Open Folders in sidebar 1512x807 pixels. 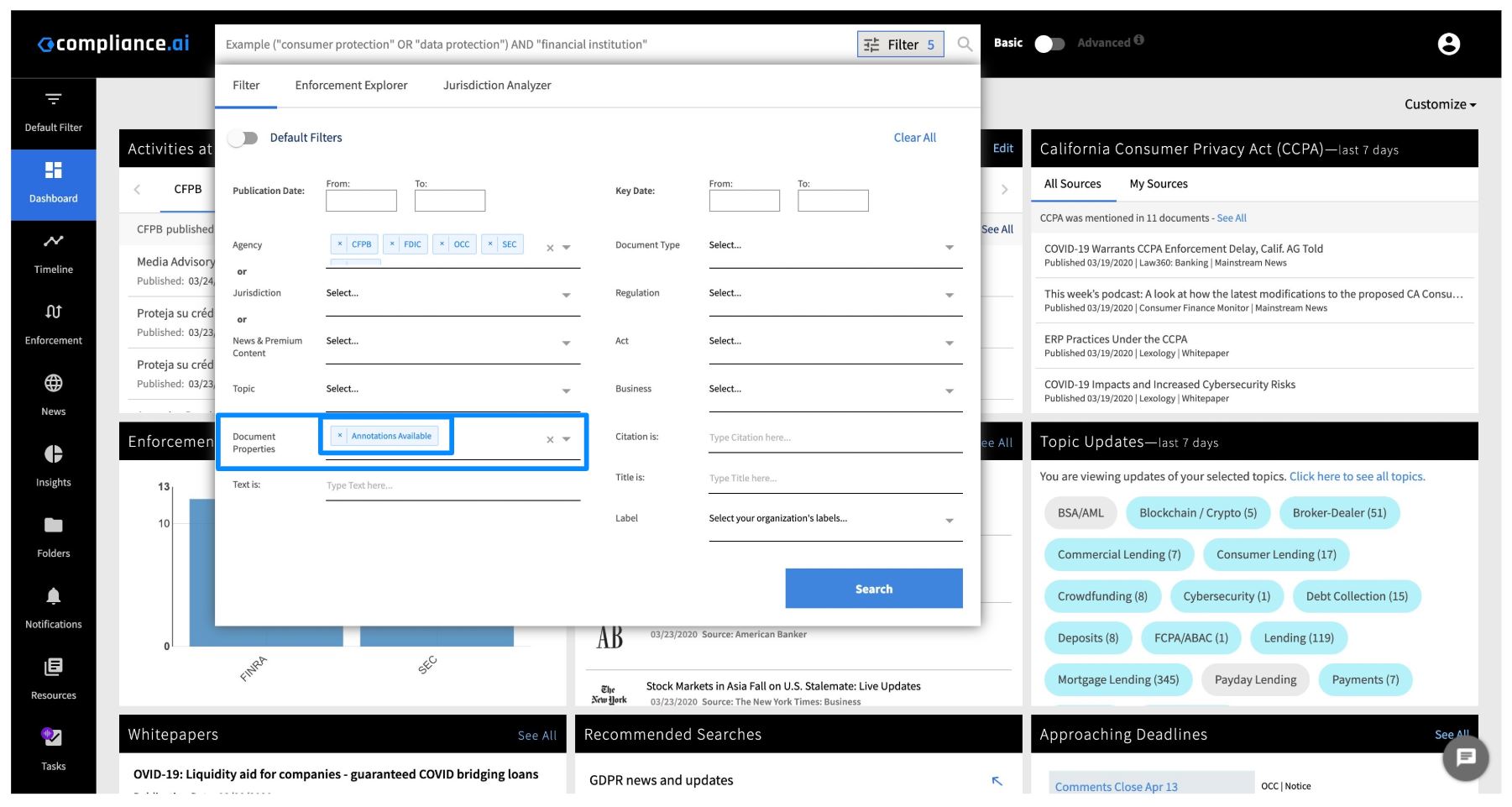pos(53,538)
